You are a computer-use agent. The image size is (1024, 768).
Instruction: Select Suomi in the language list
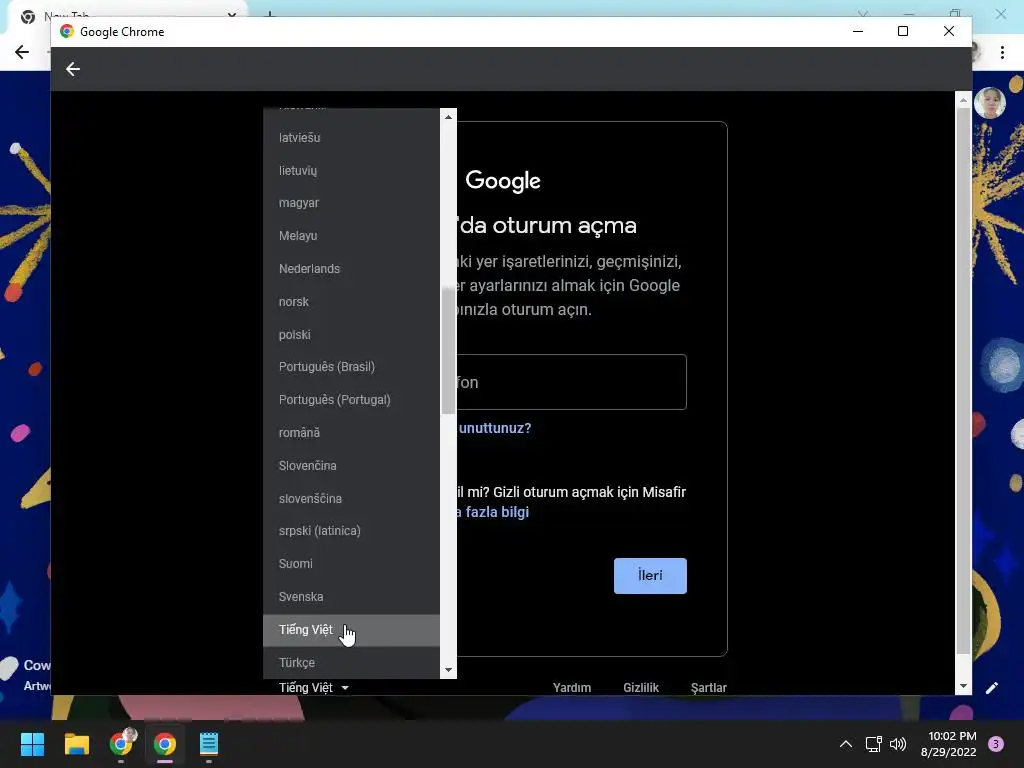351,564
